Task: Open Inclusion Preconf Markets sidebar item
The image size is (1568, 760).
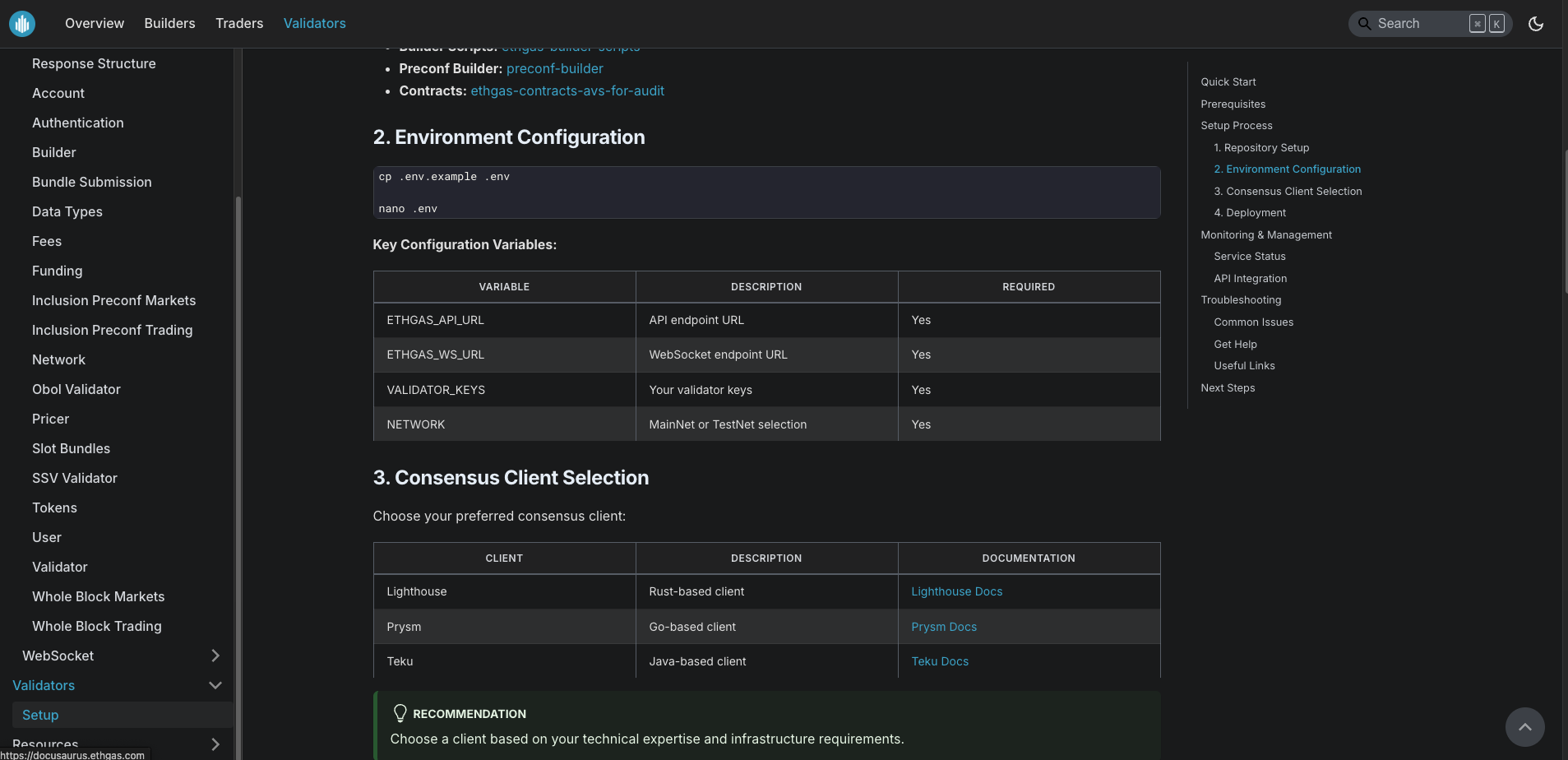Action: pyautogui.click(x=113, y=300)
